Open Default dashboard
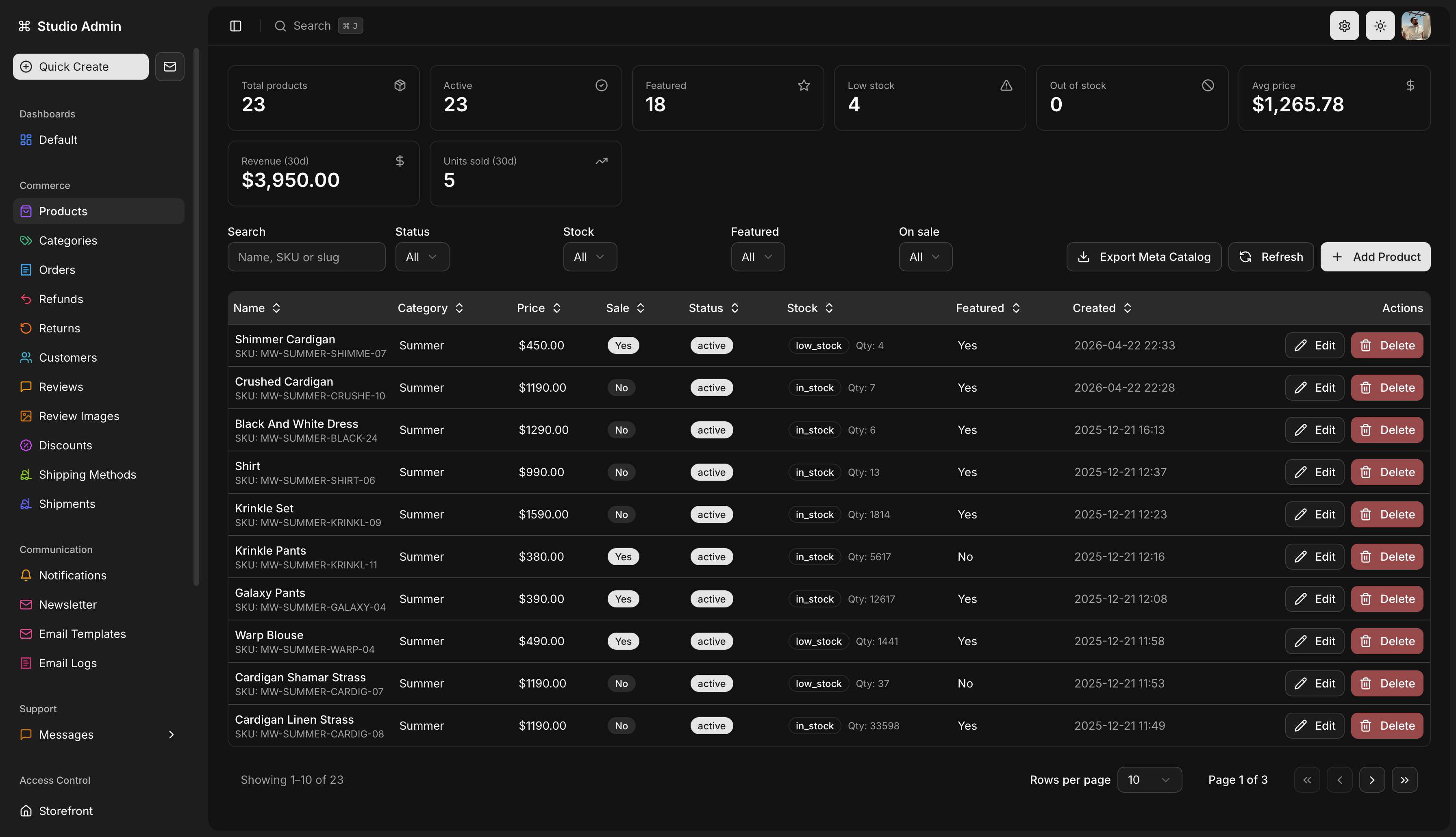Screen dimensions: 1456x837 point(98,140)
